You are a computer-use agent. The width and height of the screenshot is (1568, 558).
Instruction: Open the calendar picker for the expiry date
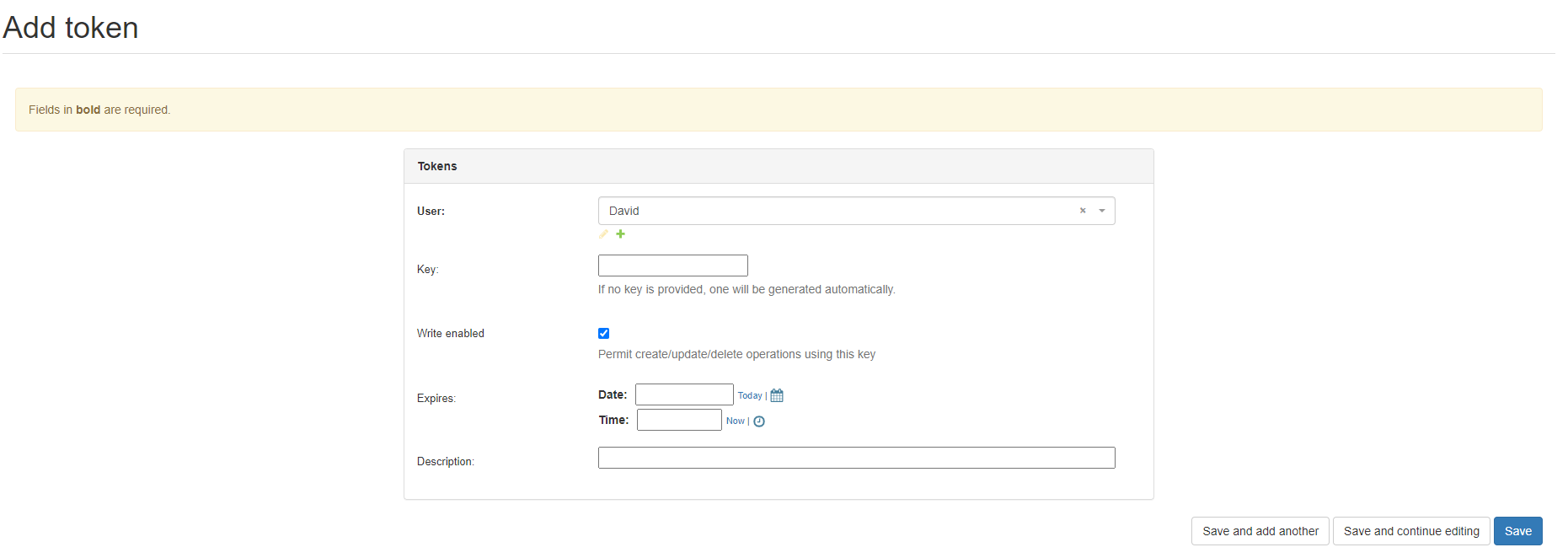[777, 395]
